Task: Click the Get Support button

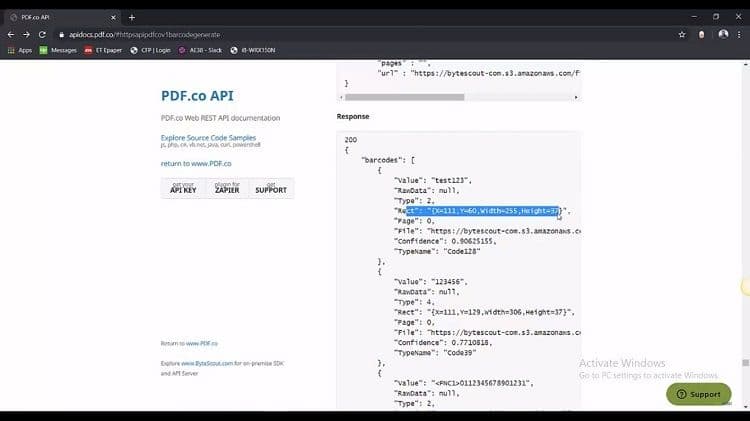Action: point(271,188)
